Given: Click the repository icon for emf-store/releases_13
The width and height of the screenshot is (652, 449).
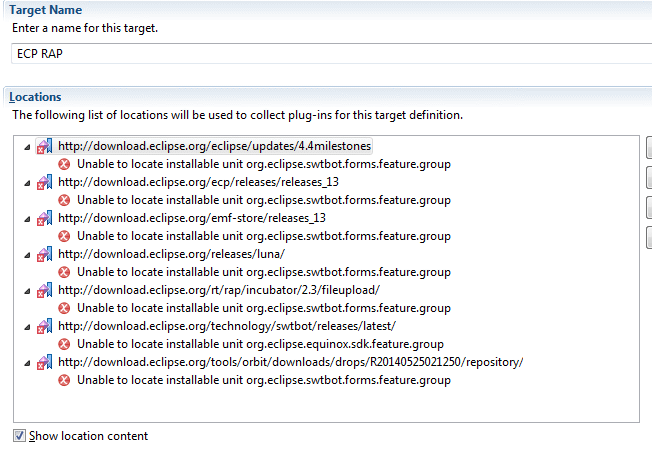Looking at the screenshot, I should (44, 218).
